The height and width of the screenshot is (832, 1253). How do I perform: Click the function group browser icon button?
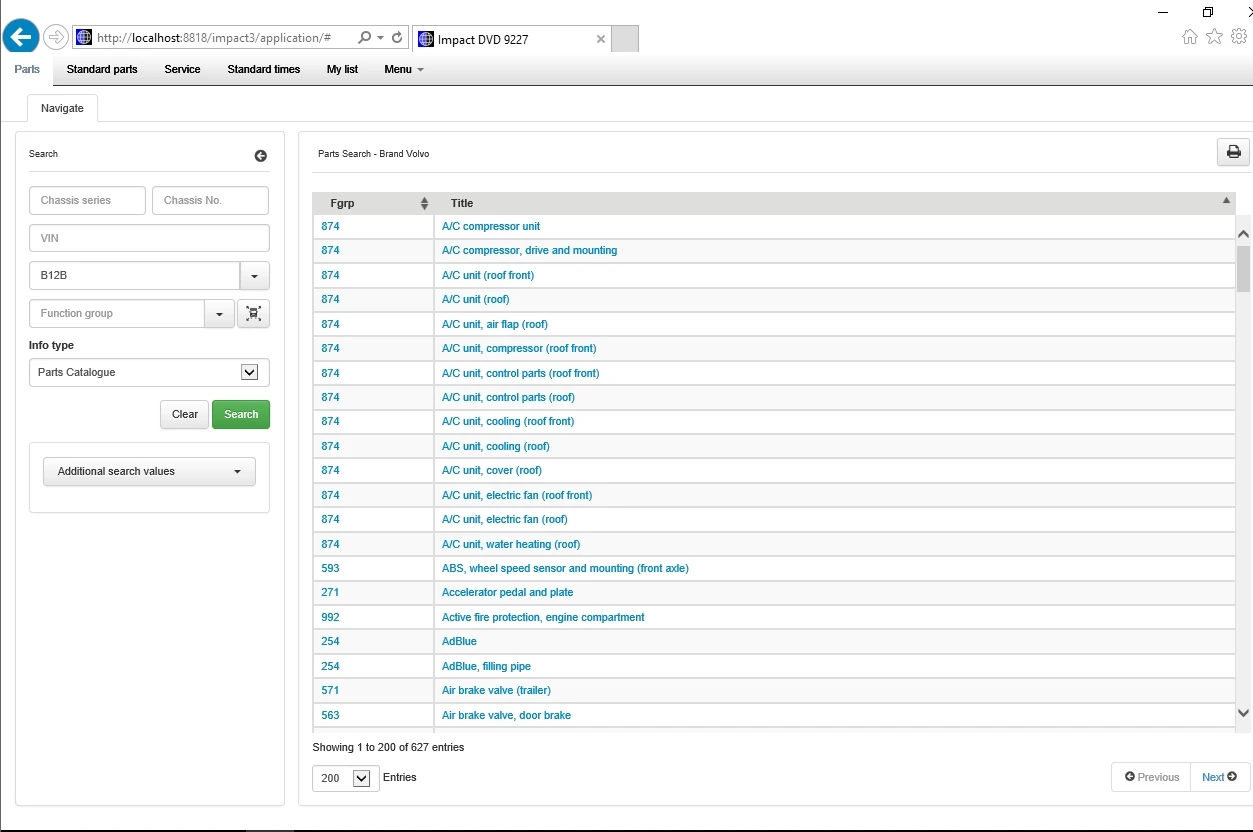pos(253,314)
